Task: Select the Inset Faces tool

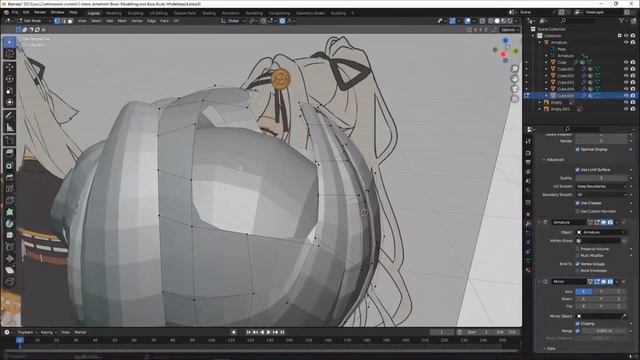Action: (9, 165)
